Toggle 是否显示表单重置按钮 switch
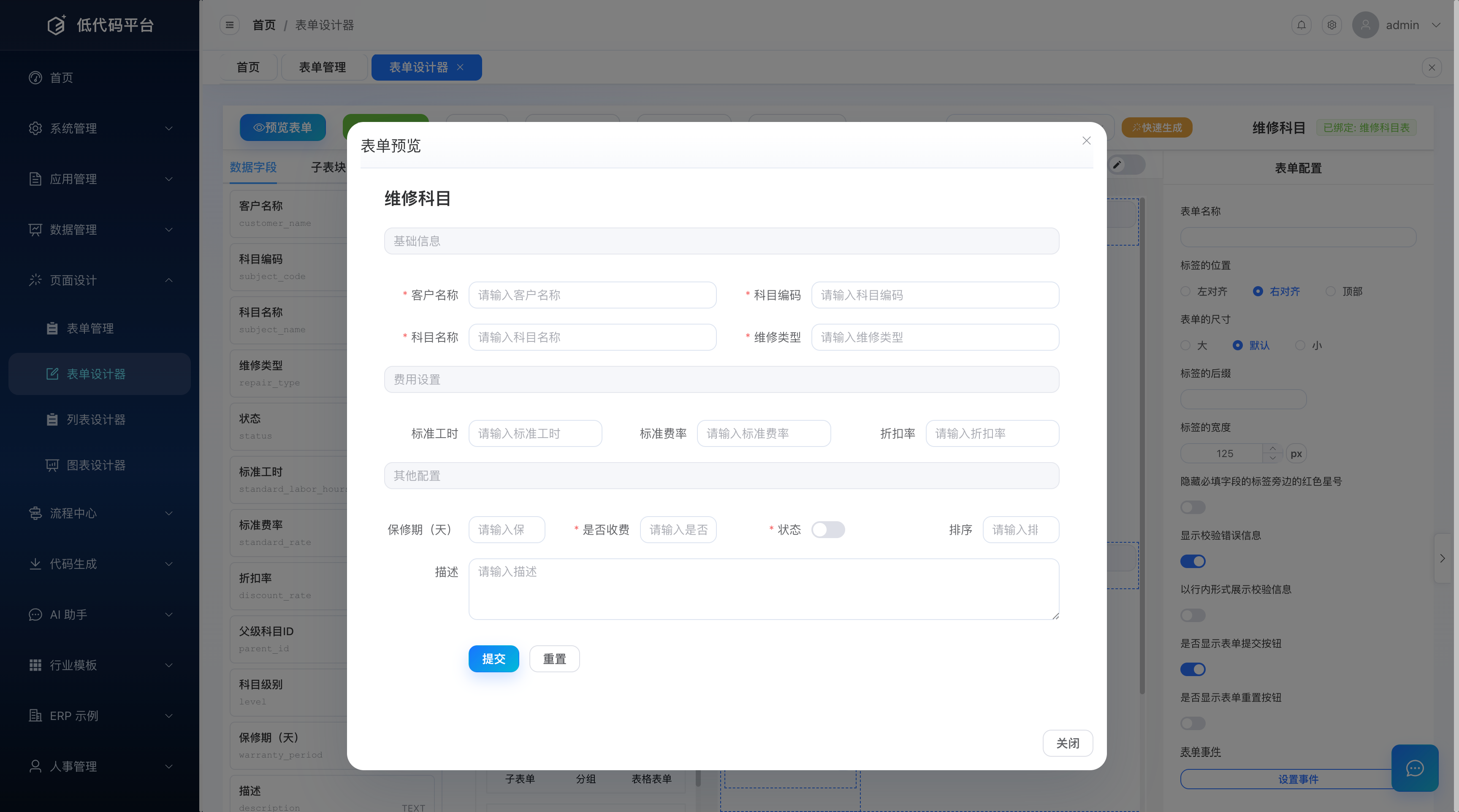This screenshot has width=1459, height=812. (1193, 724)
